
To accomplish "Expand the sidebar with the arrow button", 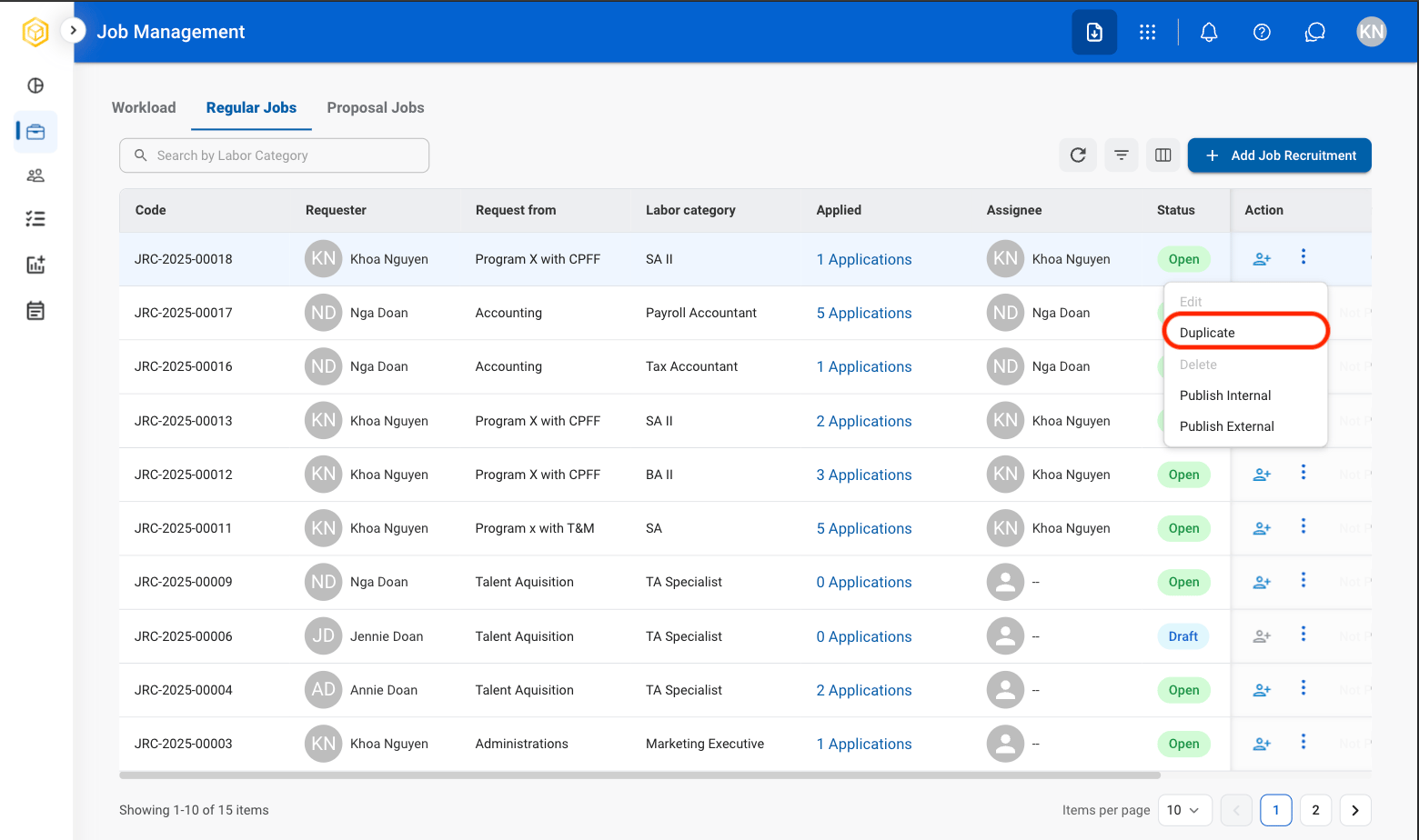I will 73,31.
